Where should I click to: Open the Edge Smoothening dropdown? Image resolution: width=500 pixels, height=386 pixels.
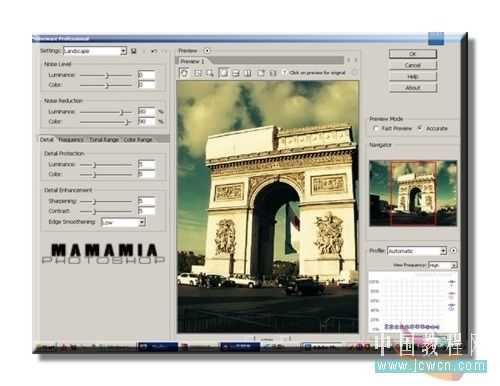pos(123,222)
